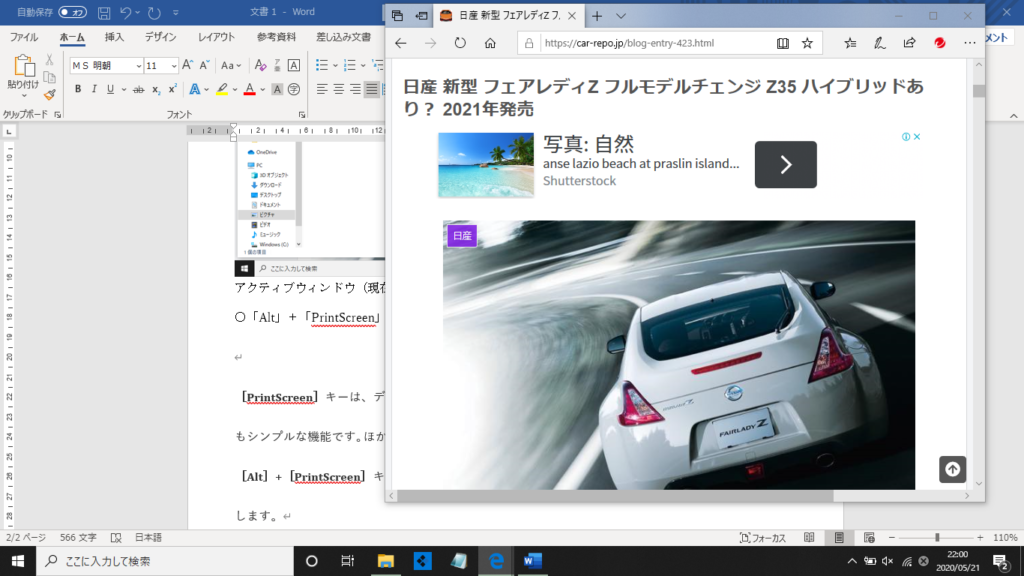Open the Edge settings and more menu

pos(969,43)
